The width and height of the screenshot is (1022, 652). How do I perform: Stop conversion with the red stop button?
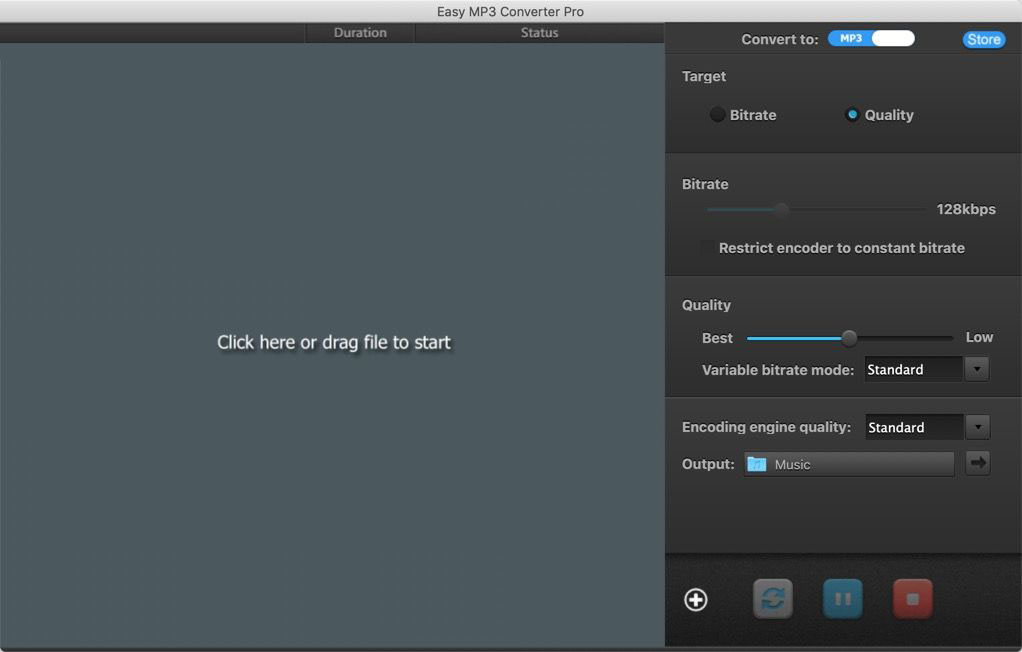pos(912,599)
